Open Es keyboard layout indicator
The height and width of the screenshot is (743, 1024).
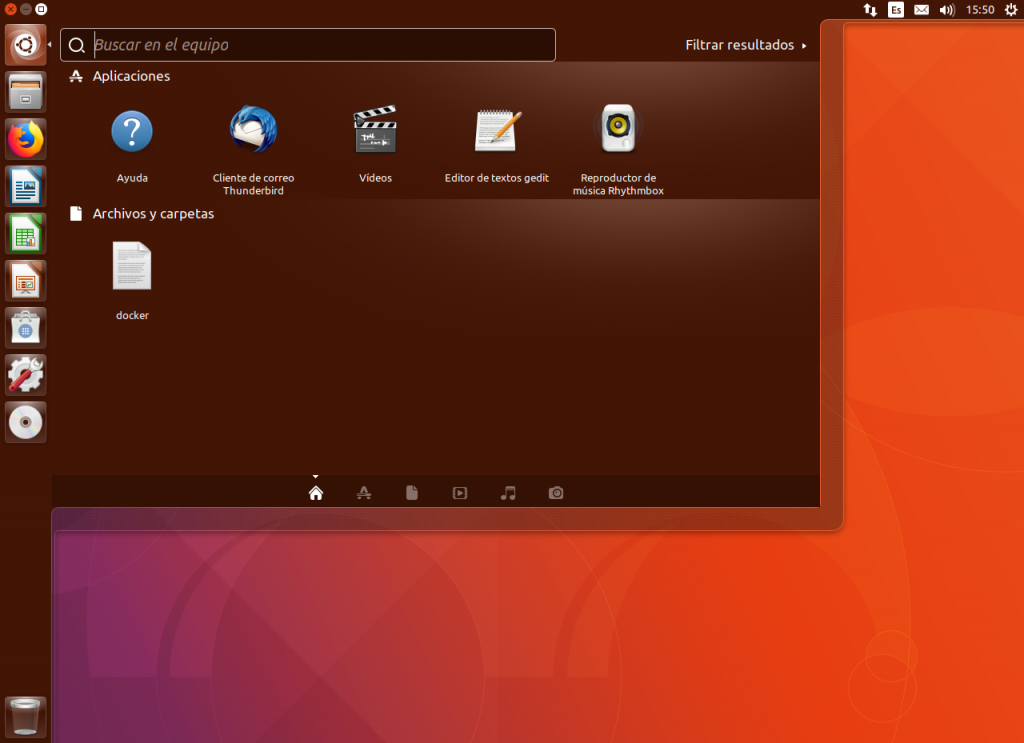tap(896, 10)
